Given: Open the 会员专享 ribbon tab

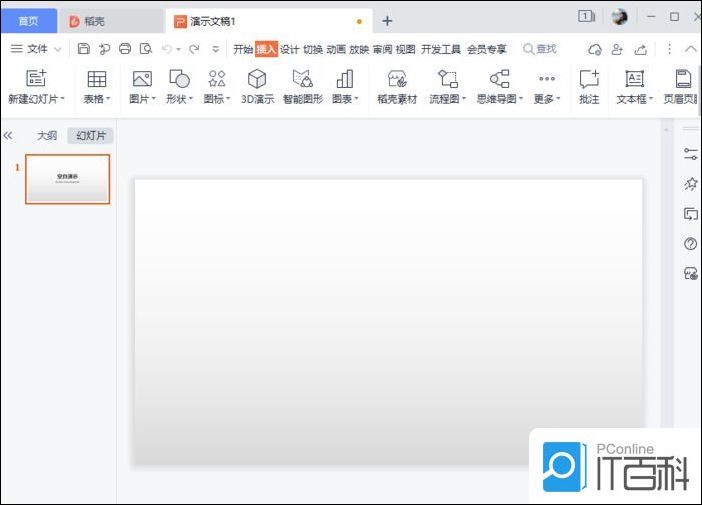Looking at the screenshot, I should pos(487,49).
